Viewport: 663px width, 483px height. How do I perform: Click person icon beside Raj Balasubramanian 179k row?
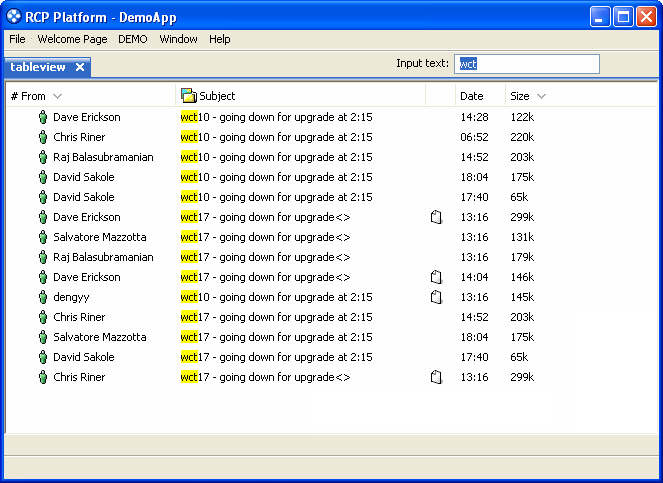point(43,257)
